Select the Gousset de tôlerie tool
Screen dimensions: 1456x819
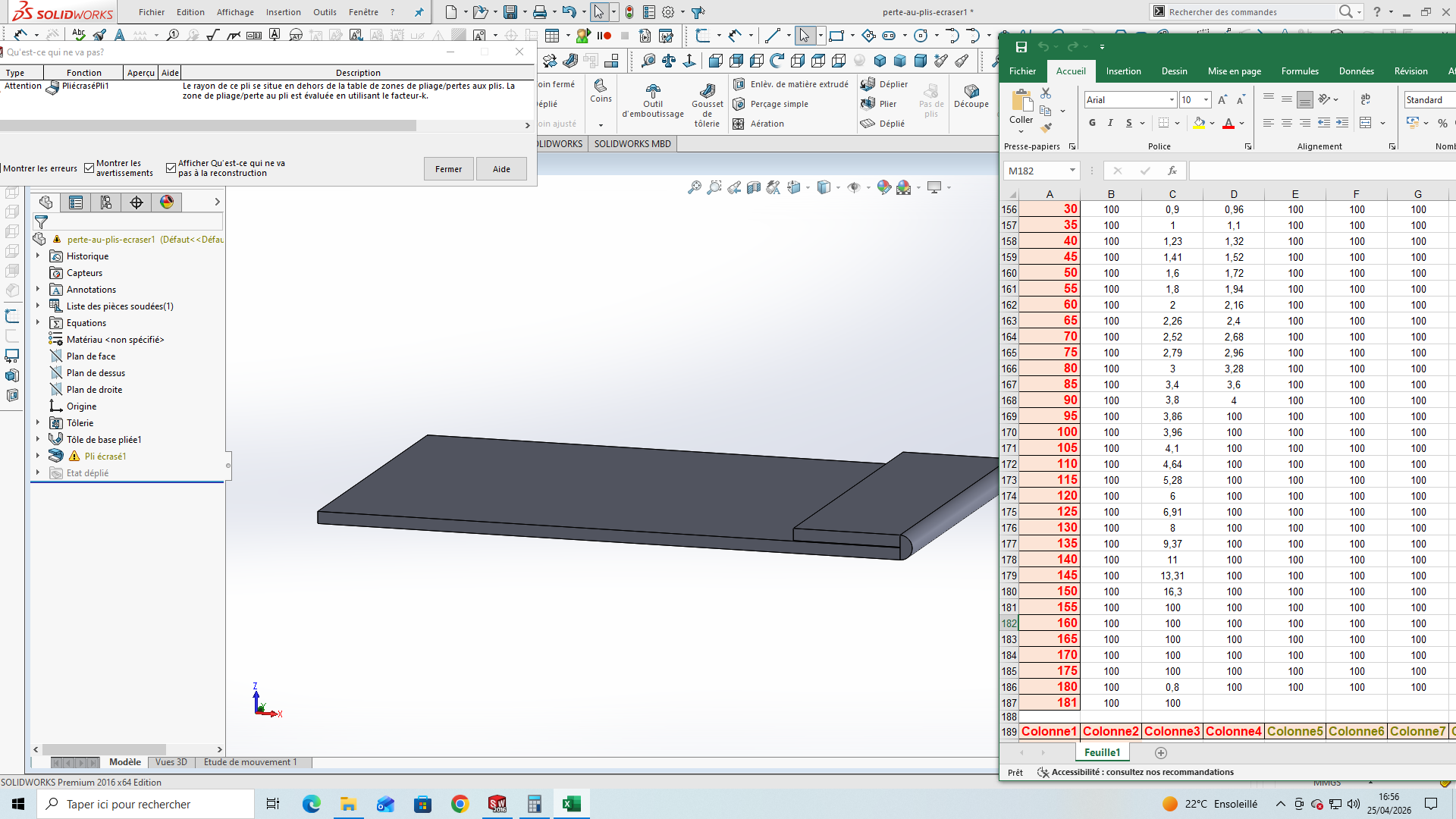click(707, 91)
